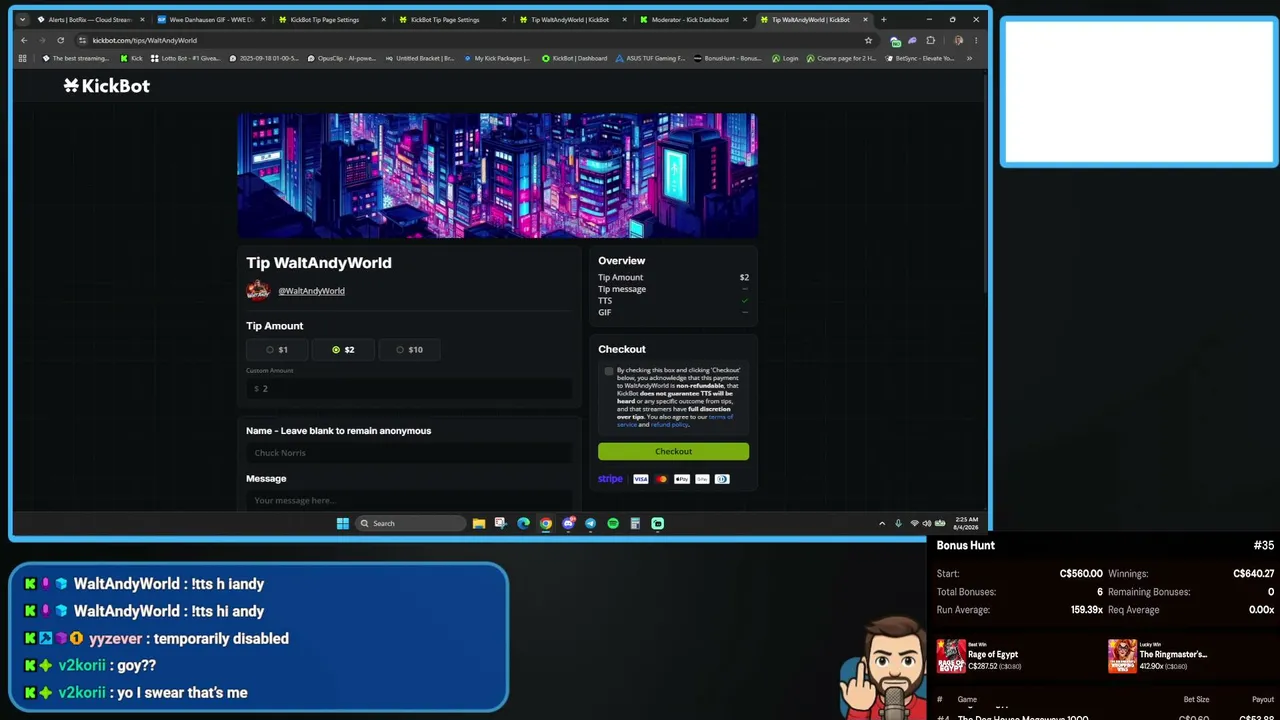Click the Name field with Chuck Norris placeholder
The height and width of the screenshot is (720, 1280).
409,453
